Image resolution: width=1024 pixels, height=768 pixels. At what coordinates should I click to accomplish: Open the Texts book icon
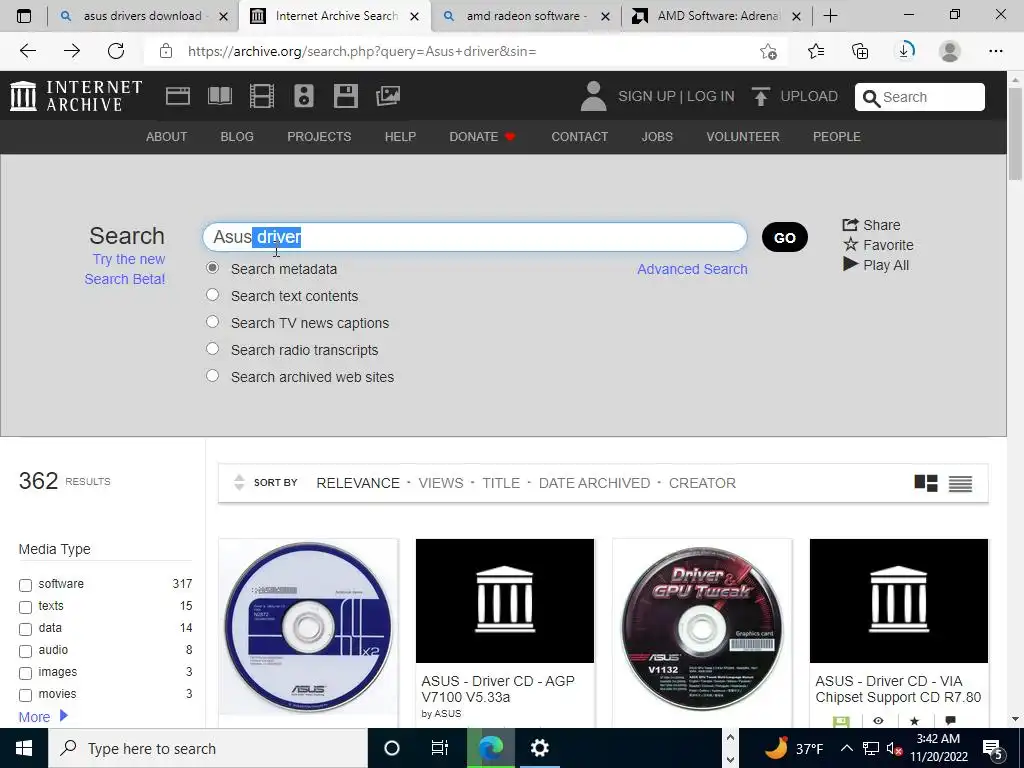tap(219, 96)
